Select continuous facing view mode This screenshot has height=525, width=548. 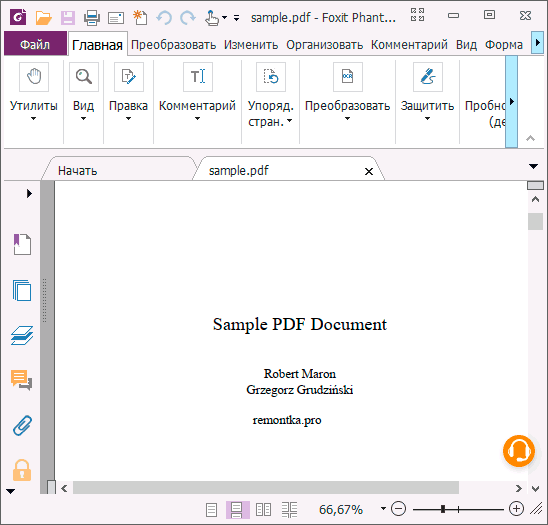[x=289, y=510]
